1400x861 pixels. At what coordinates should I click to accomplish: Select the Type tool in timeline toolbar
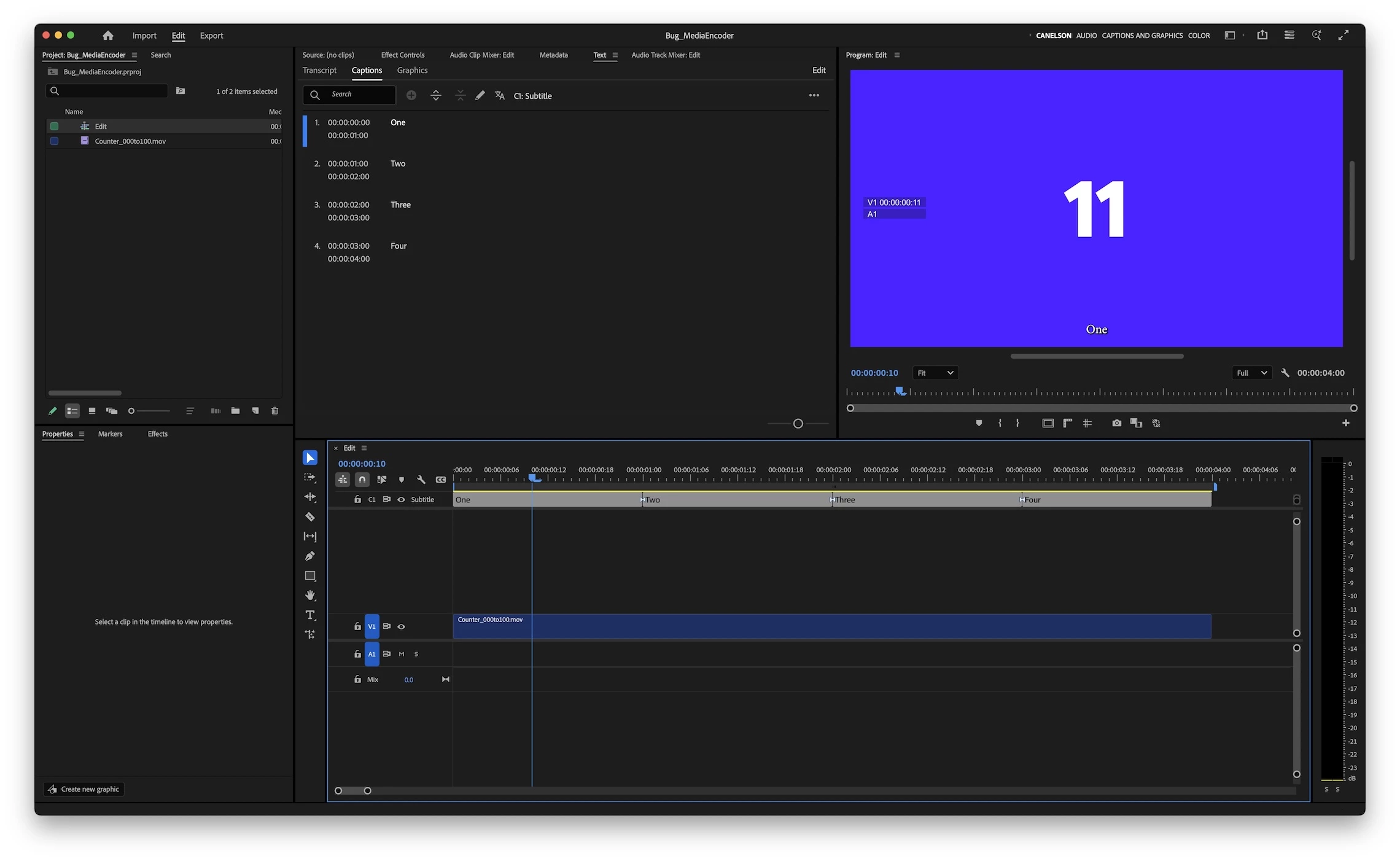(x=310, y=615)
